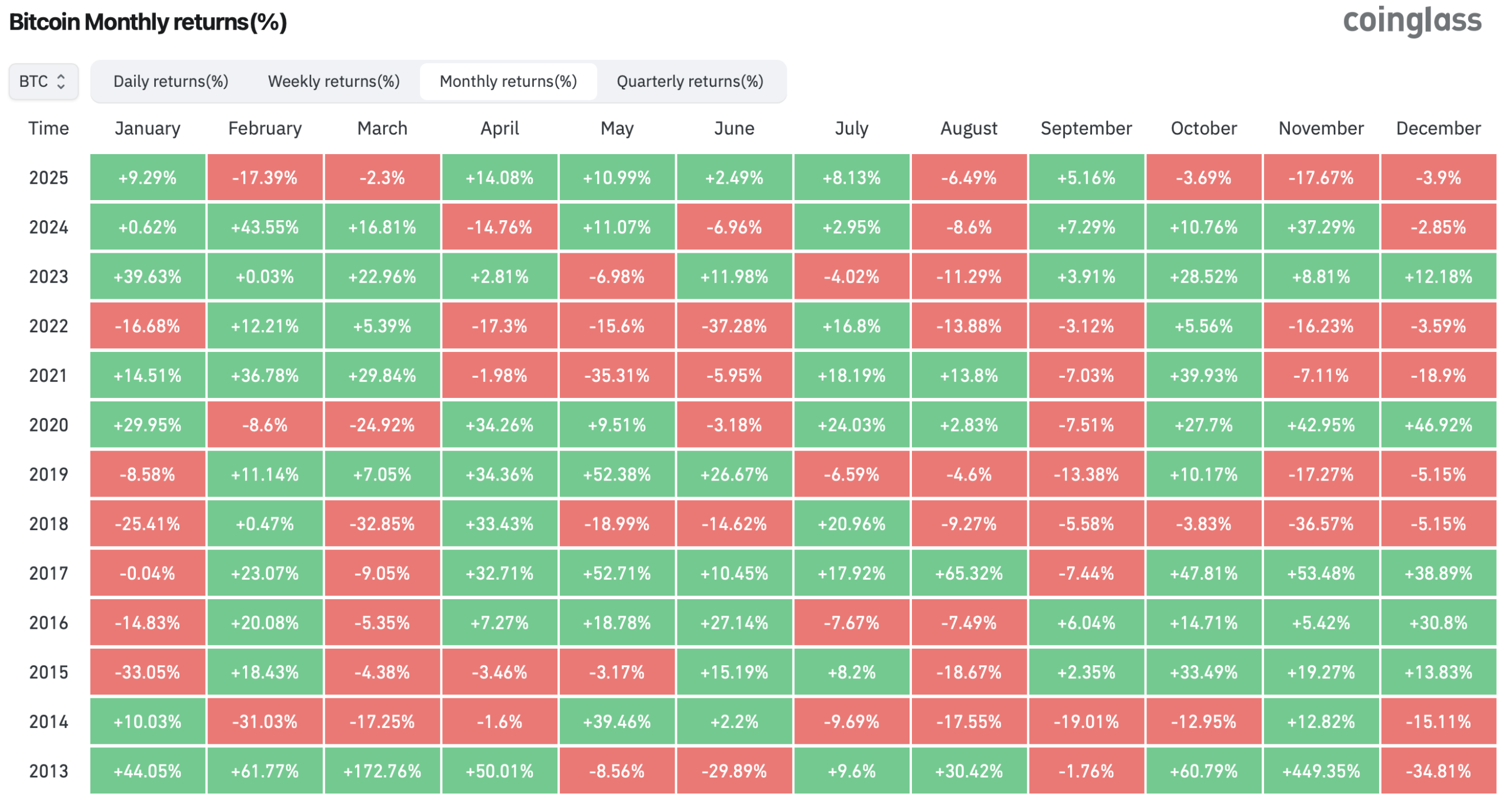Click the -35.31% May 2021 cell
Image resolution: width=1512 pixels, height=797 pixels.
click(617, 375)
